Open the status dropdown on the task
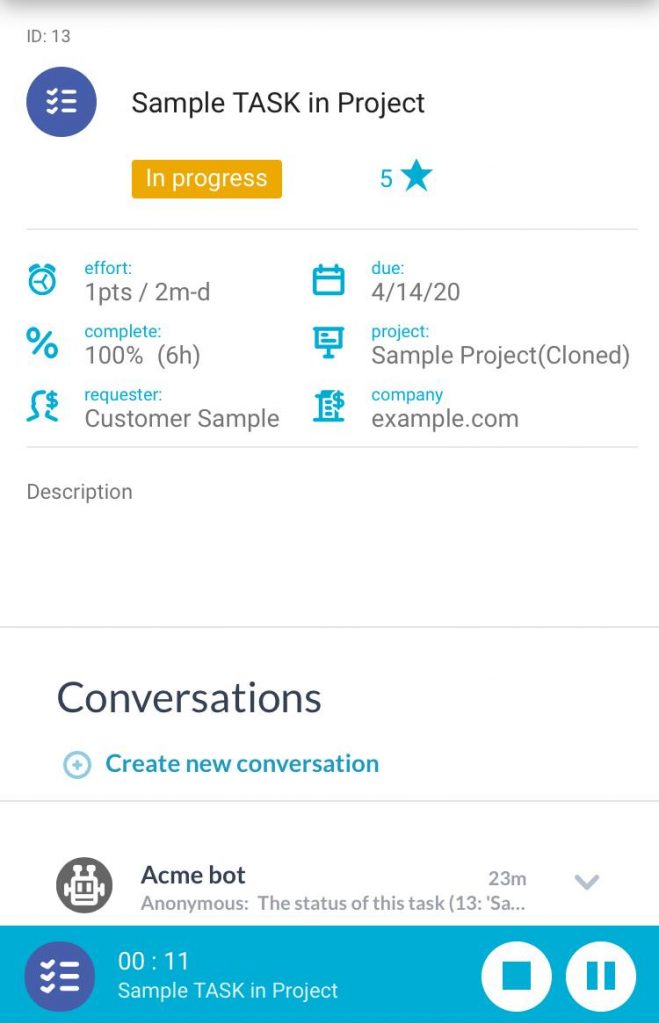 coord(206,179)
